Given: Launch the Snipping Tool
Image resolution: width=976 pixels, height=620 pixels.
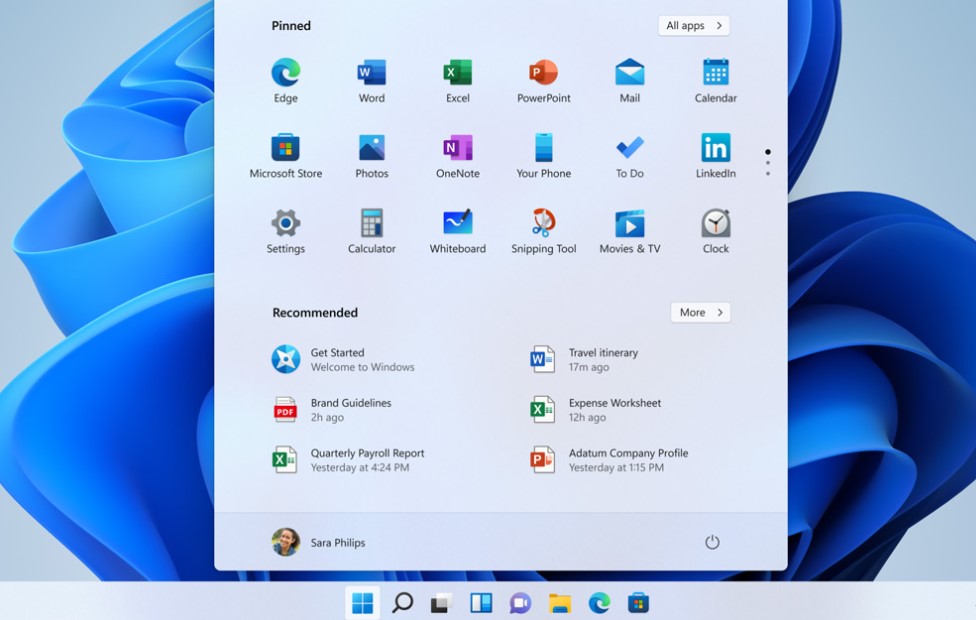Looking at the screenshot, I should coord(543,224).
